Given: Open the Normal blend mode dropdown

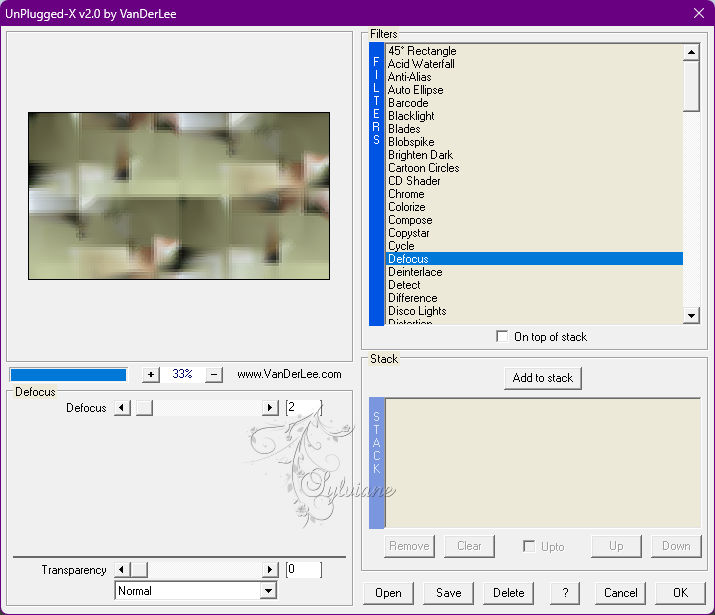Looking at the screenshot, I should click(269, 591).
